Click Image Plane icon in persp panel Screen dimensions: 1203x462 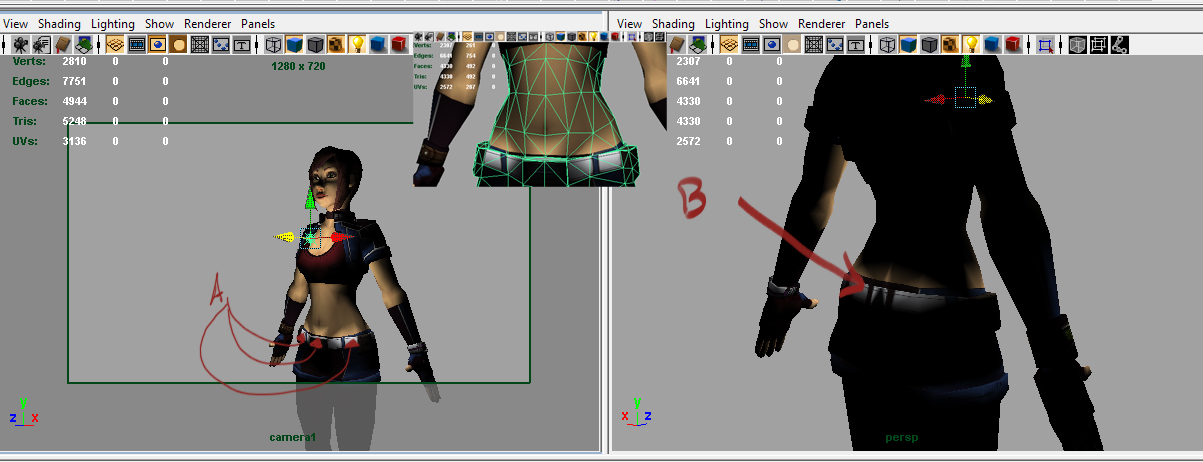tap(697, 44)
